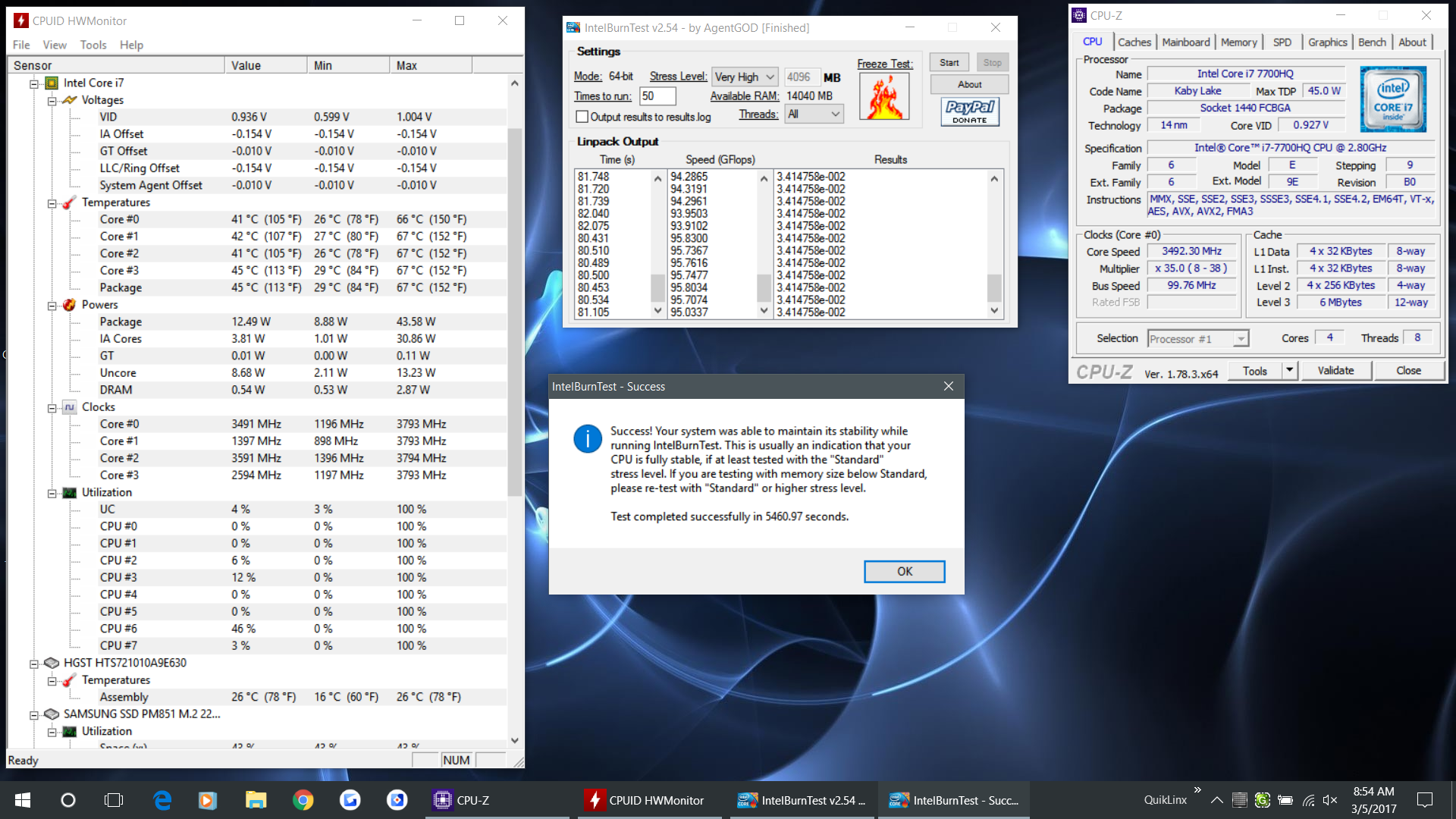The width and height of the screenshot is (1456, 819).
Task: Click the Sensor column header in HWMonitor
Action: tap(116, 65)
